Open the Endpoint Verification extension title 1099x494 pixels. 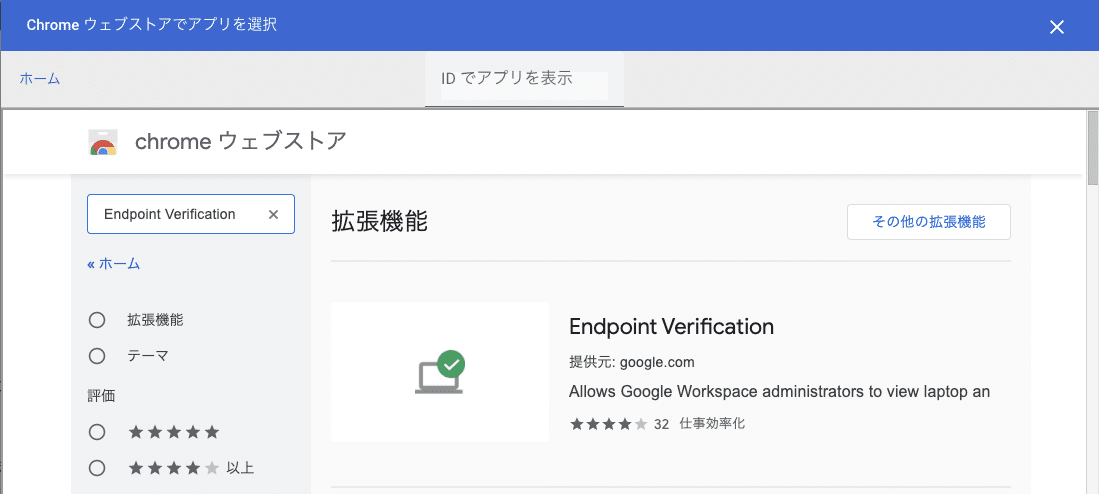click(x=671, y=327)
